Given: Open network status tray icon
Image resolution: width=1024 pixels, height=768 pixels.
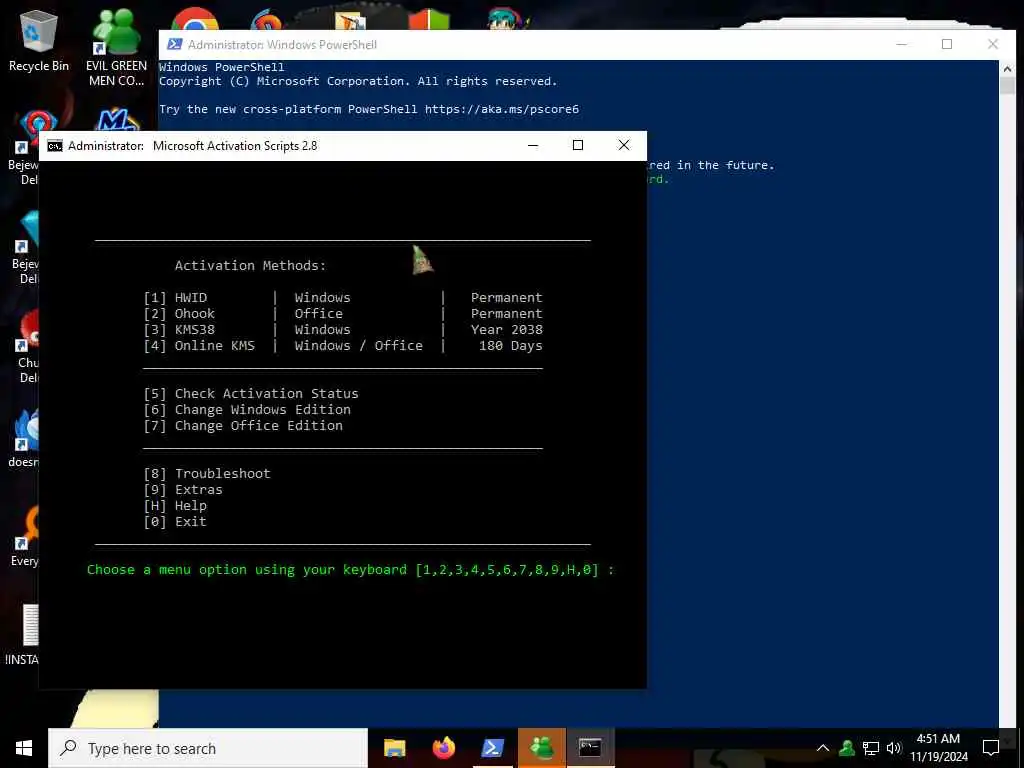Looking at the screenshot, I should pyautogui.click(x=871, y=748).
